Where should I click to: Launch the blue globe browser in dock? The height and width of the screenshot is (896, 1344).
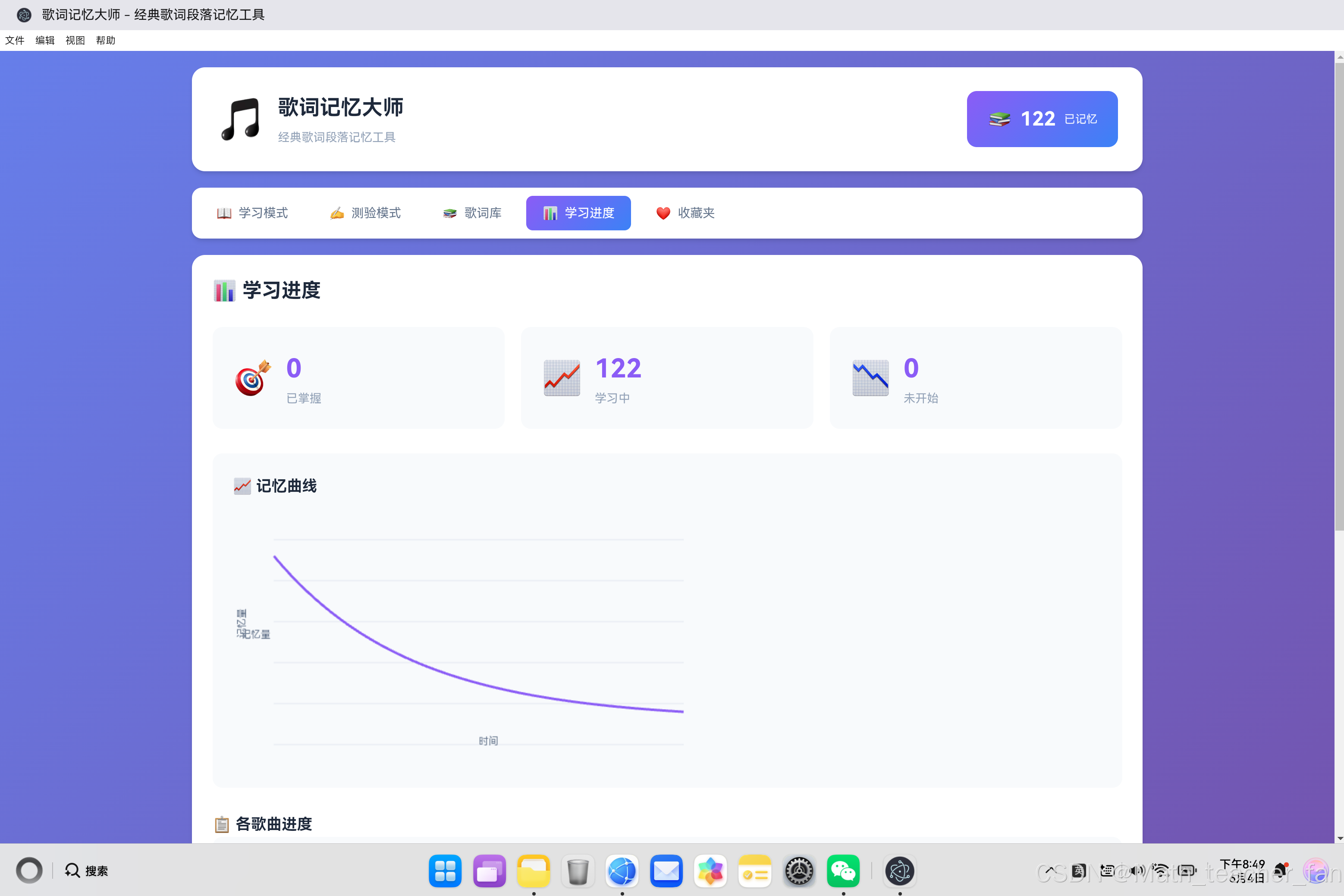[x=622, y=871]
